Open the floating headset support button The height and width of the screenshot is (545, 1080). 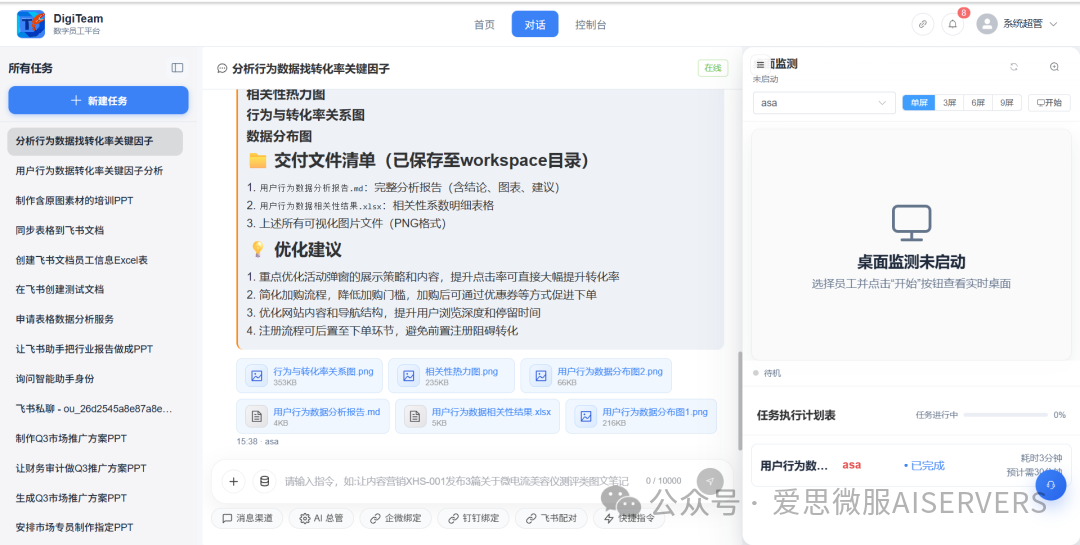(x=1050, y=484)
